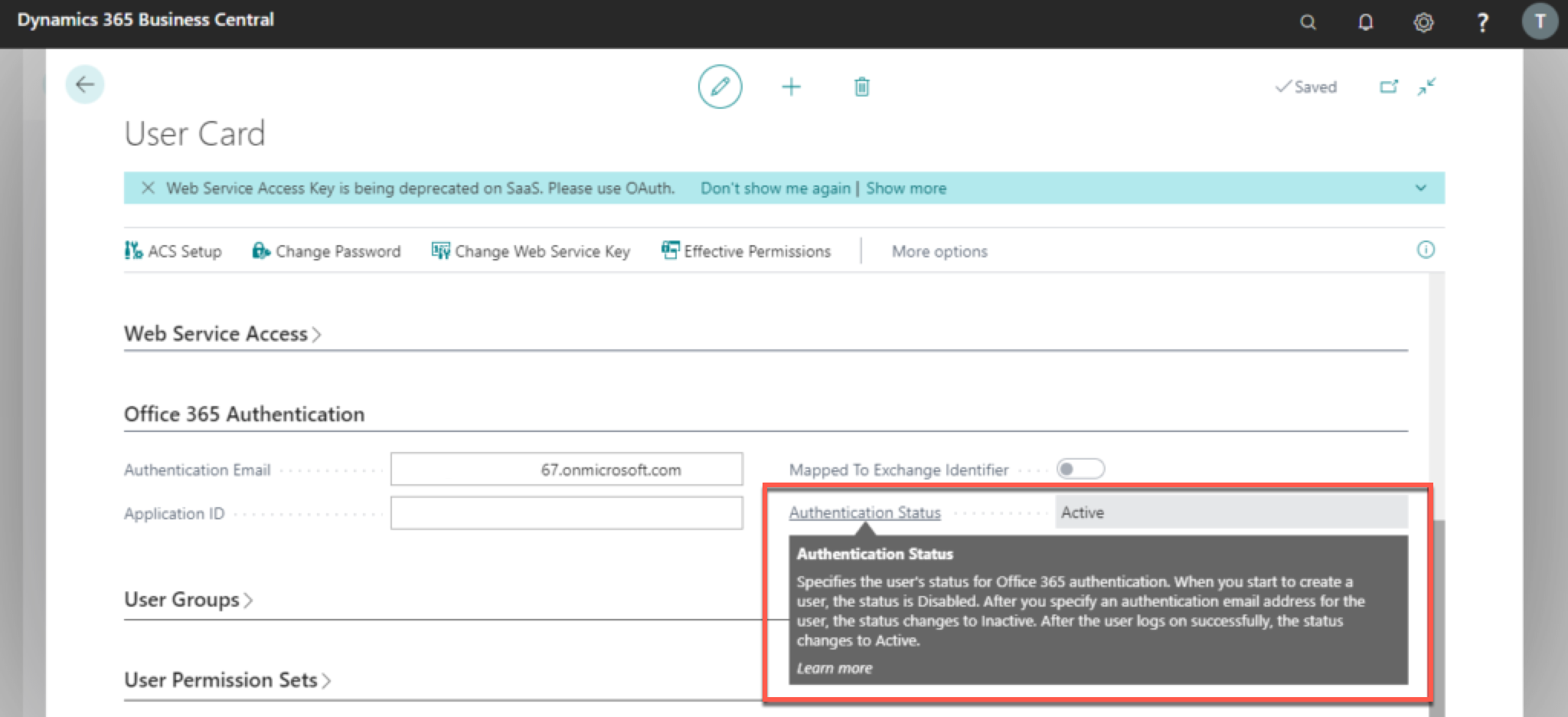Expand the User Groups section

click(x=188, y=599)
